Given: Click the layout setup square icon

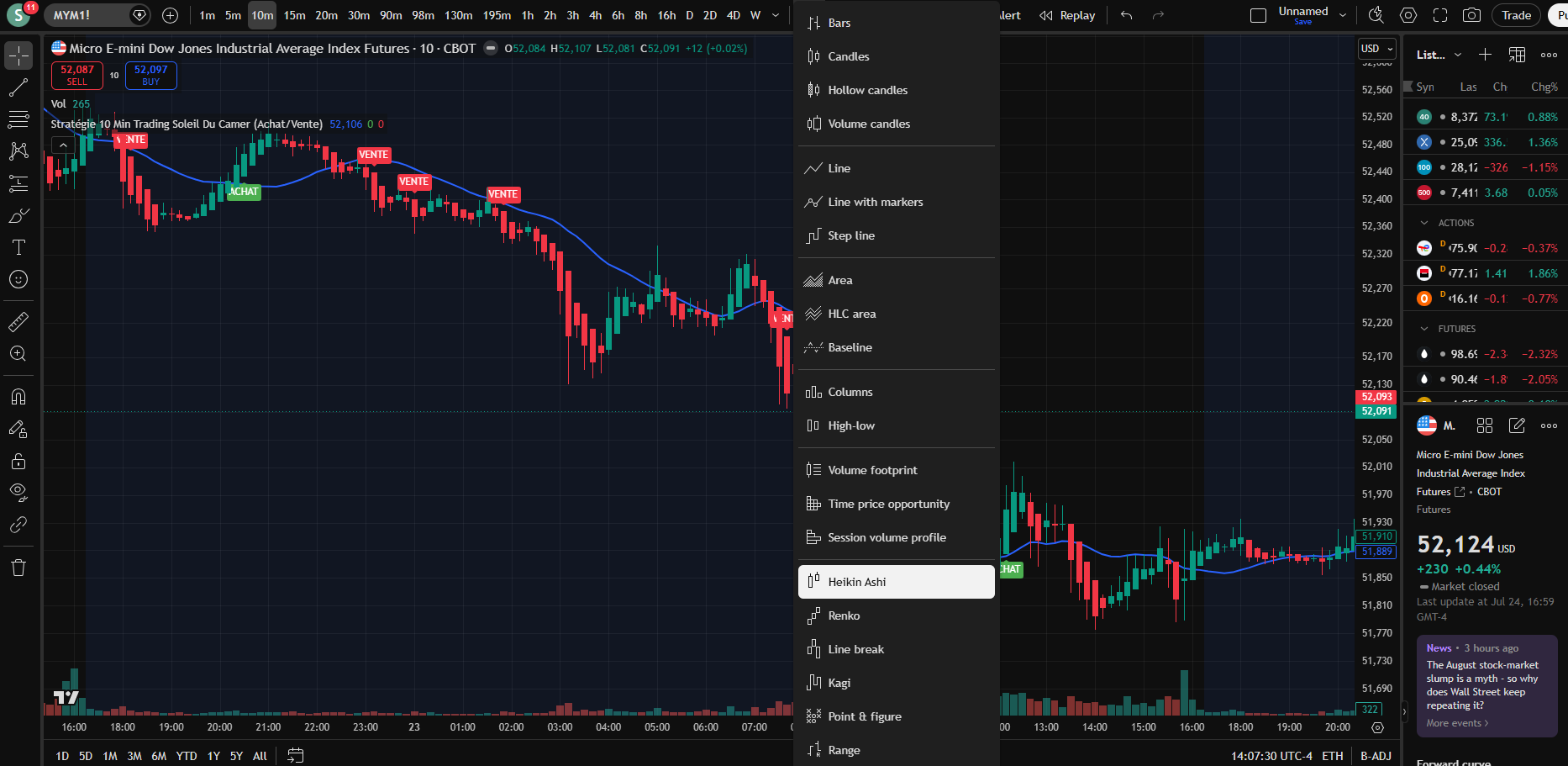Looking at the screenshot, I should click(1258, 15).
